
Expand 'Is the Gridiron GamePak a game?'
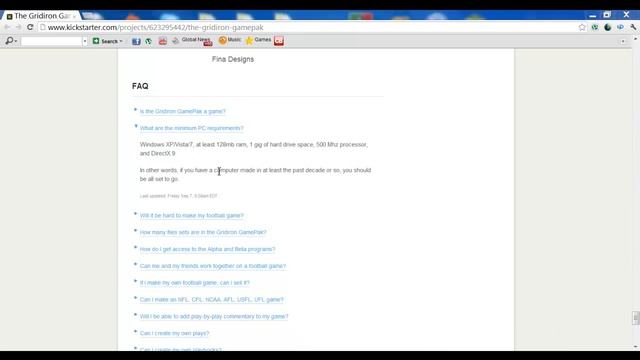click(182, 111)
